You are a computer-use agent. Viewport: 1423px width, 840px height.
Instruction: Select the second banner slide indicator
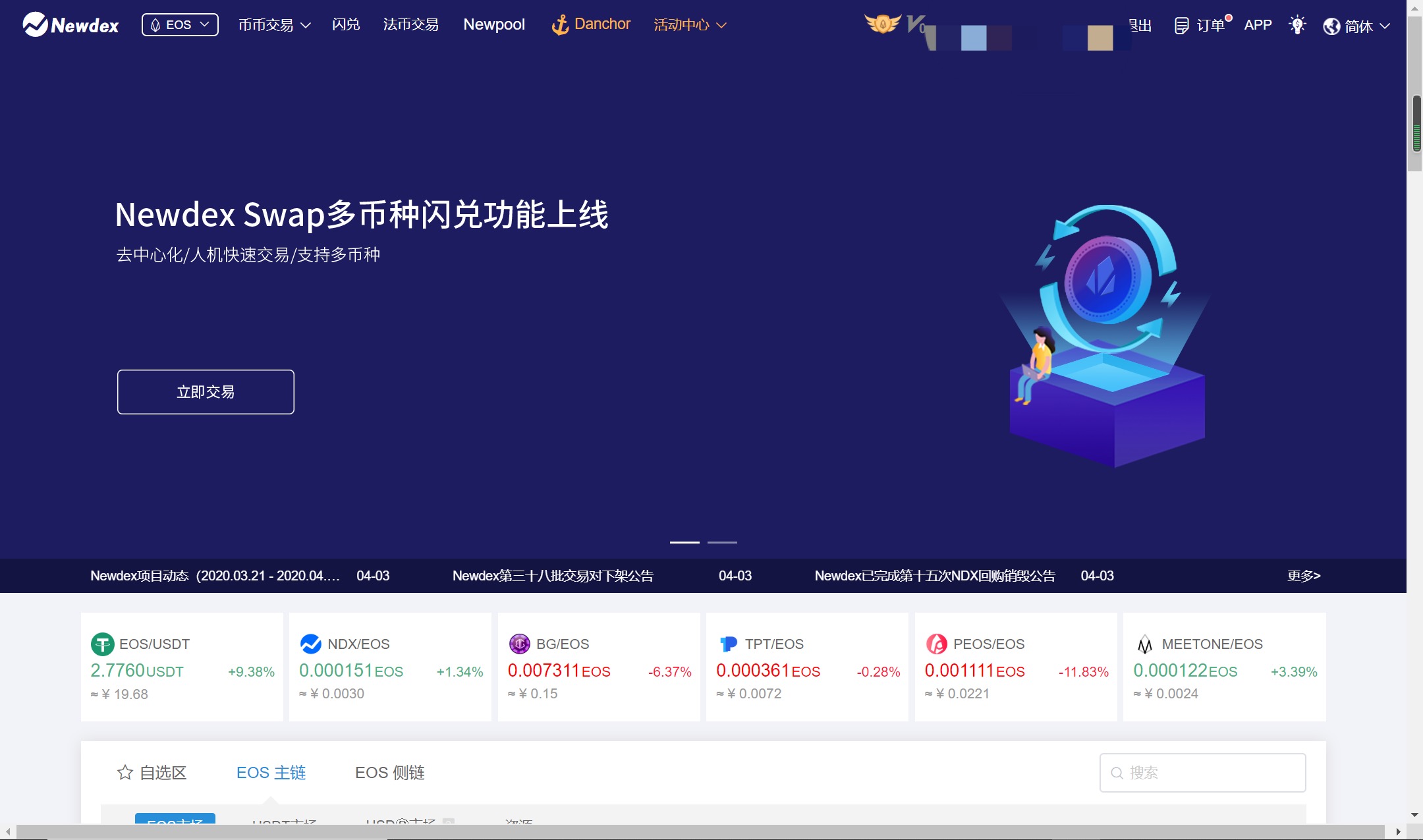(x=722, y=542)
